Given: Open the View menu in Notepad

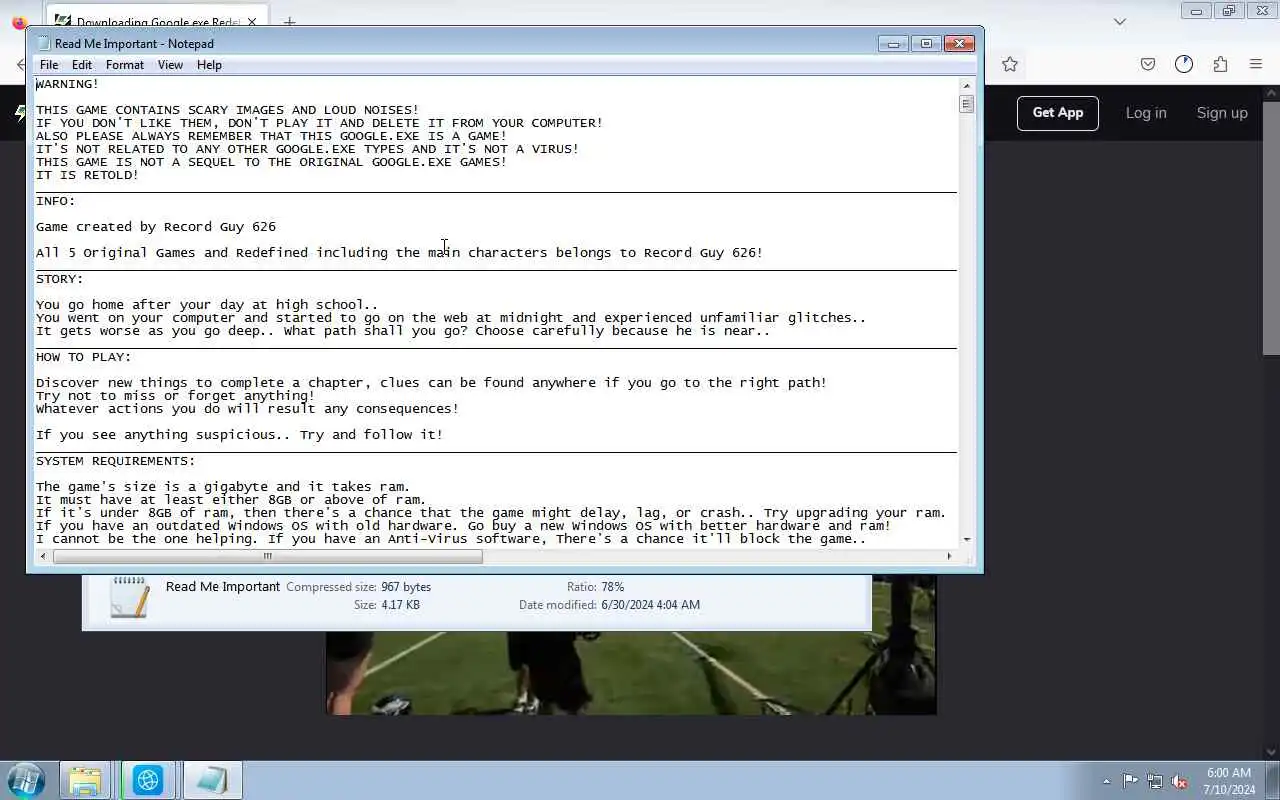Looking at the screenshot, I should (170, 65).
